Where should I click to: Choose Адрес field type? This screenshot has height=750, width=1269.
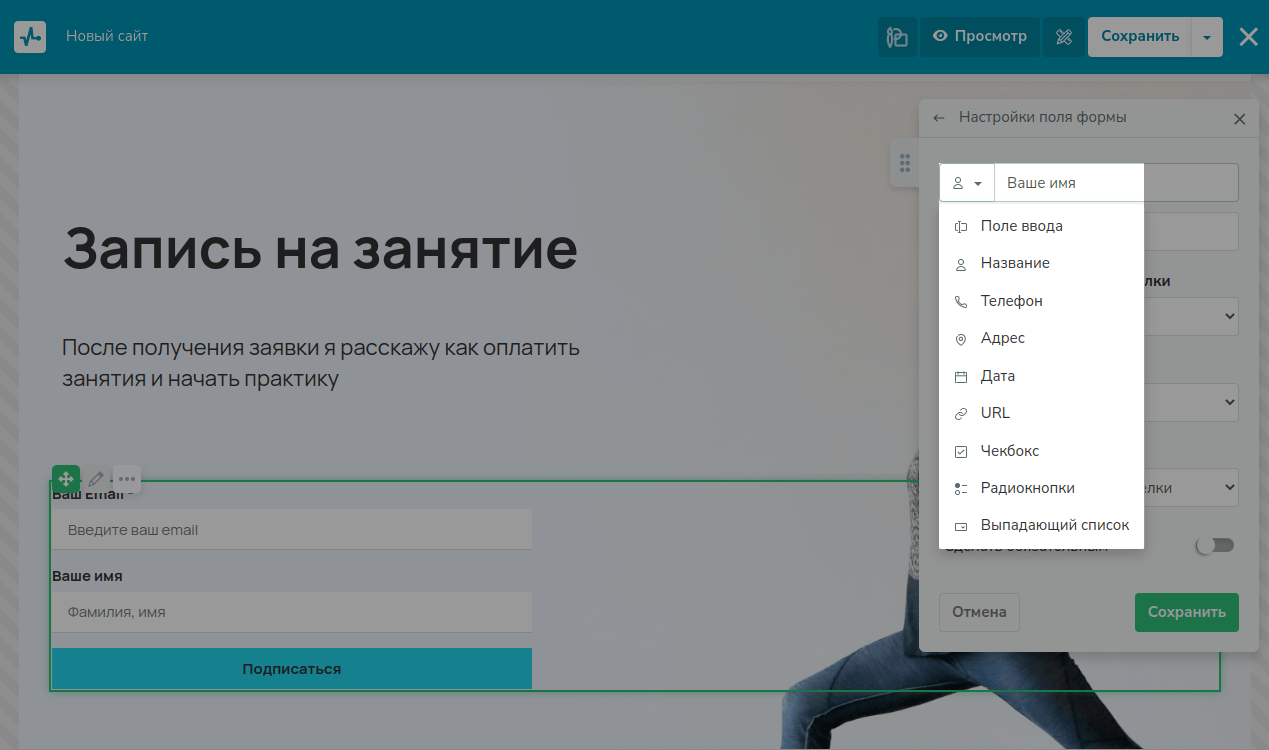click(x=1041, y=338)
